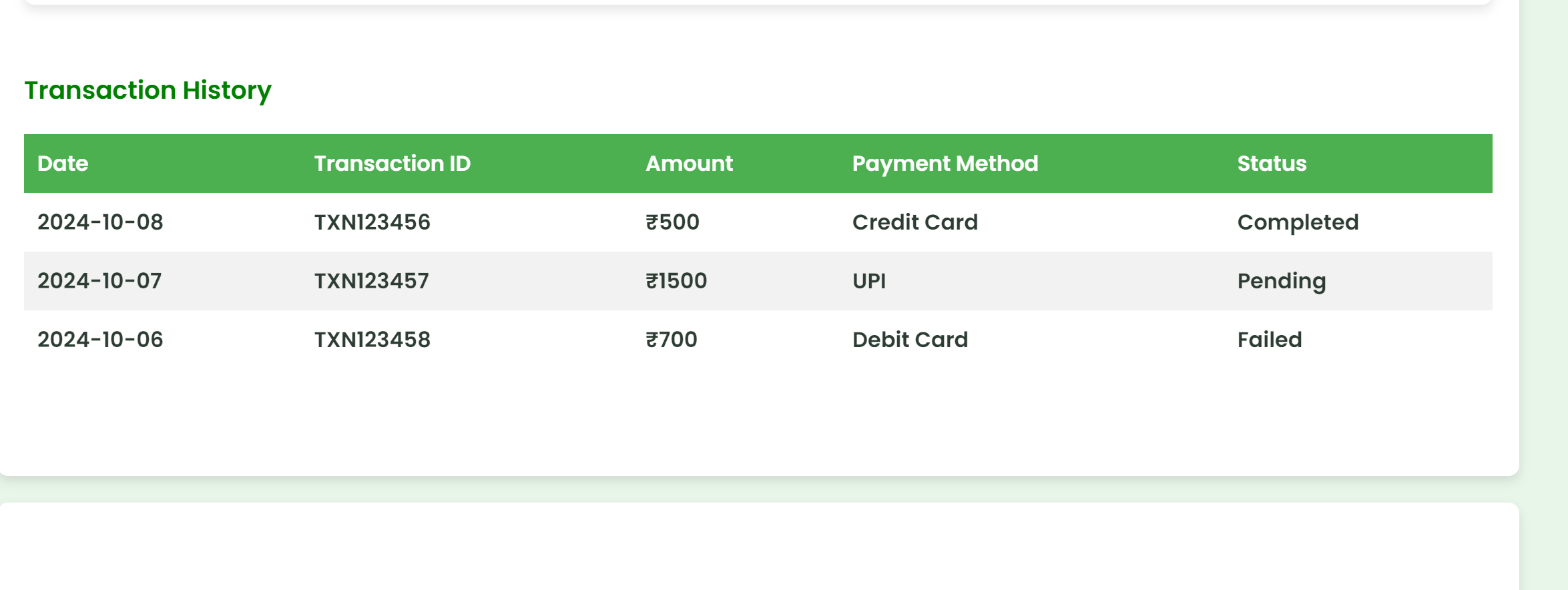Click the ₹1500 amount cell
Image resolution: width=1568 pixels, height=590 pixels.
pyautogui.click(x=676, y=281)
